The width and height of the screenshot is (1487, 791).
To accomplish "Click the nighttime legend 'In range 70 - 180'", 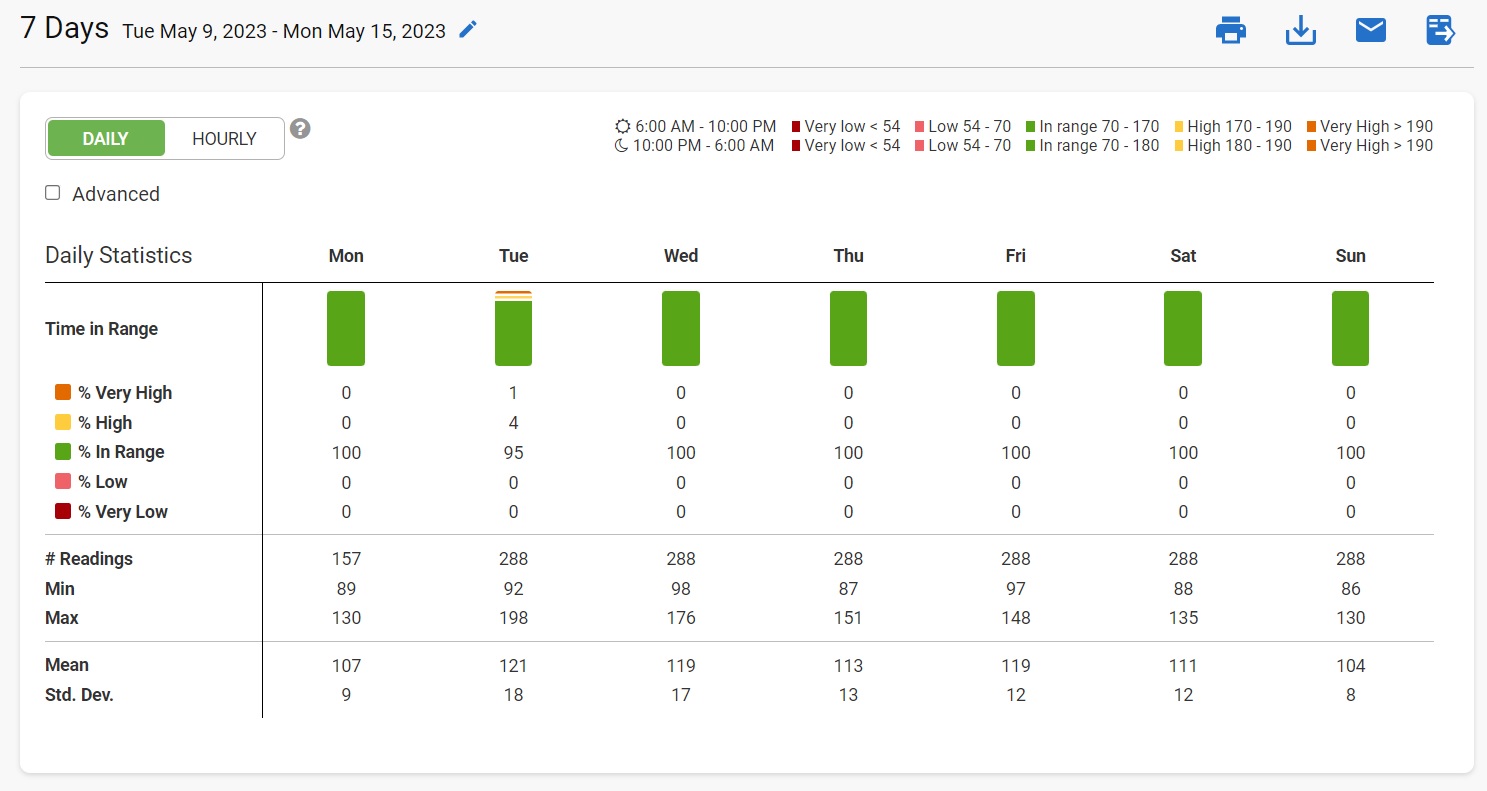I will (1092, 146).
